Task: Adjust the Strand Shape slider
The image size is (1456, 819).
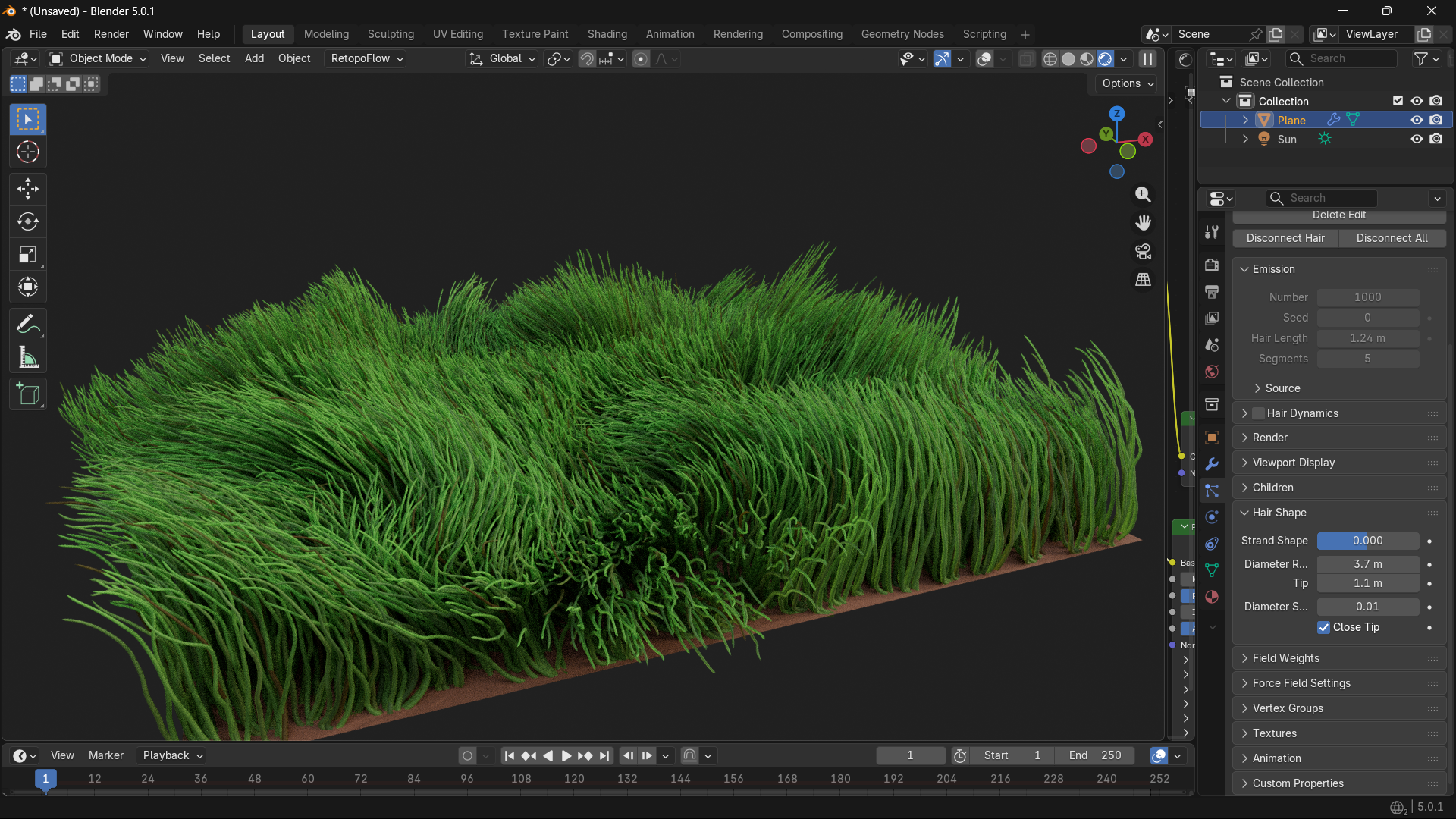Action: [x=1368, y=541]
